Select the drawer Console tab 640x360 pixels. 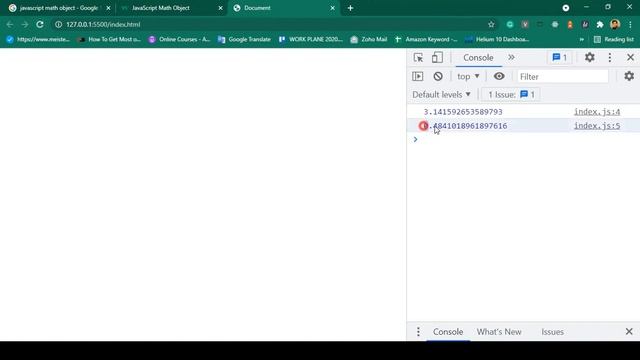click(x=448, y=332)
